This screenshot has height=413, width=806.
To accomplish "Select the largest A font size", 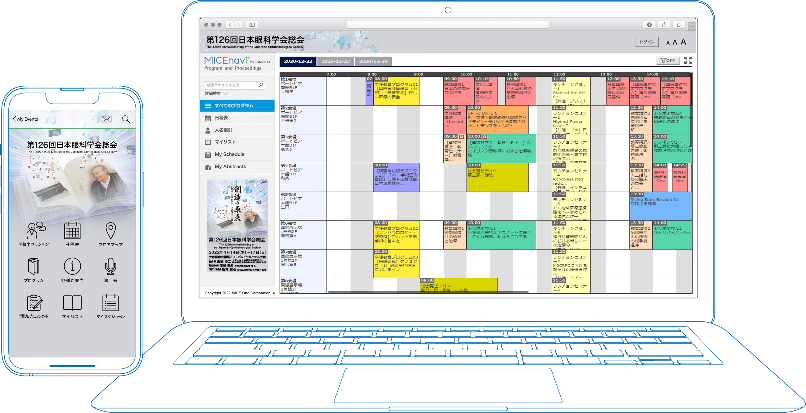I will (684, 42).
